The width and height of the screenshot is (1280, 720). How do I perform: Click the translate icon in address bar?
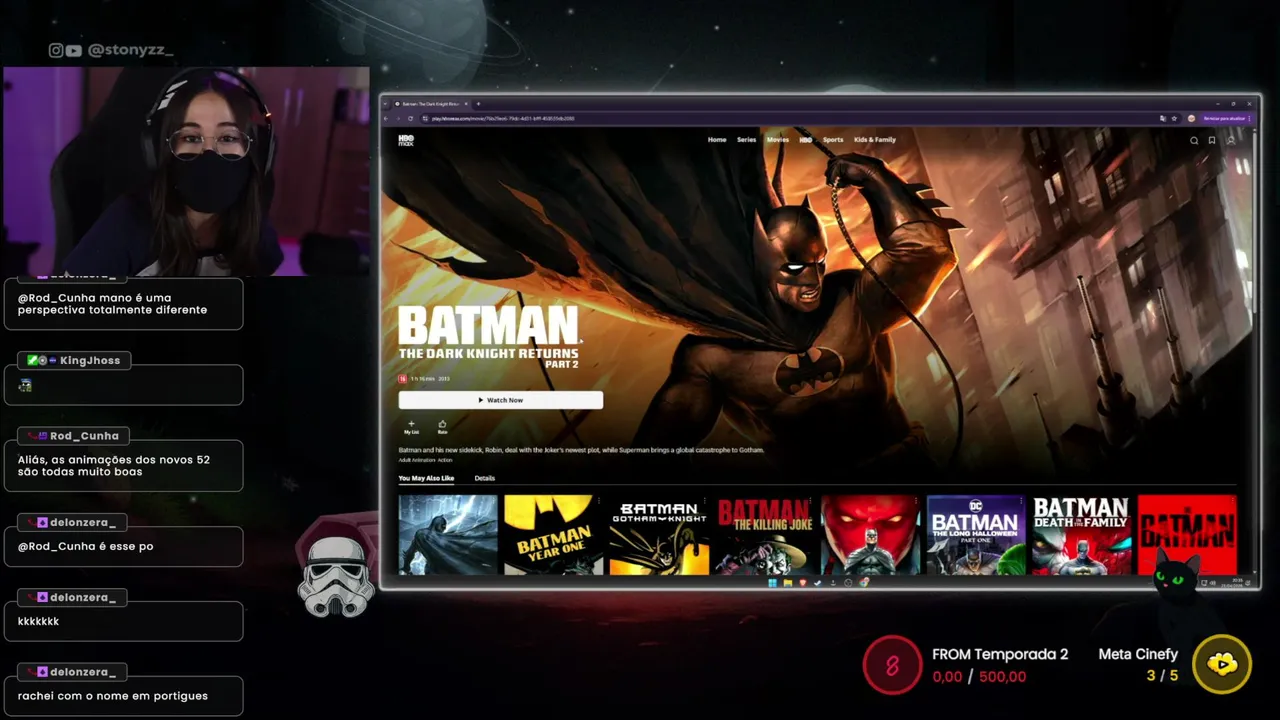1162,118
